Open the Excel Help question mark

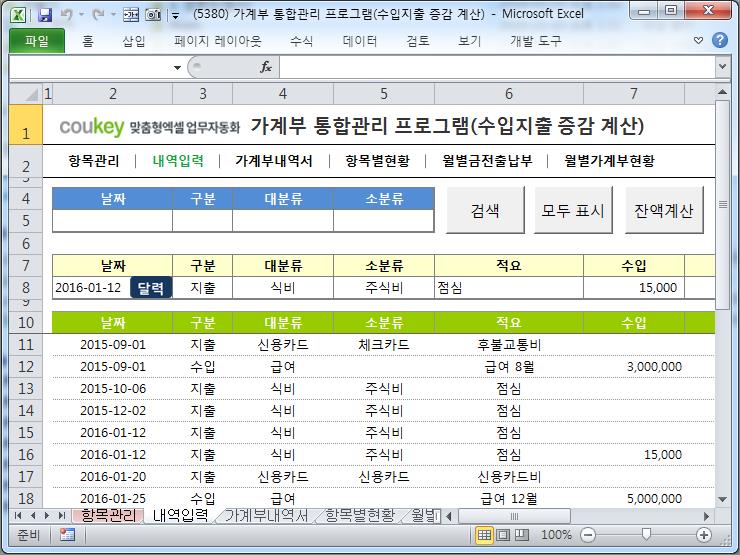720,40
